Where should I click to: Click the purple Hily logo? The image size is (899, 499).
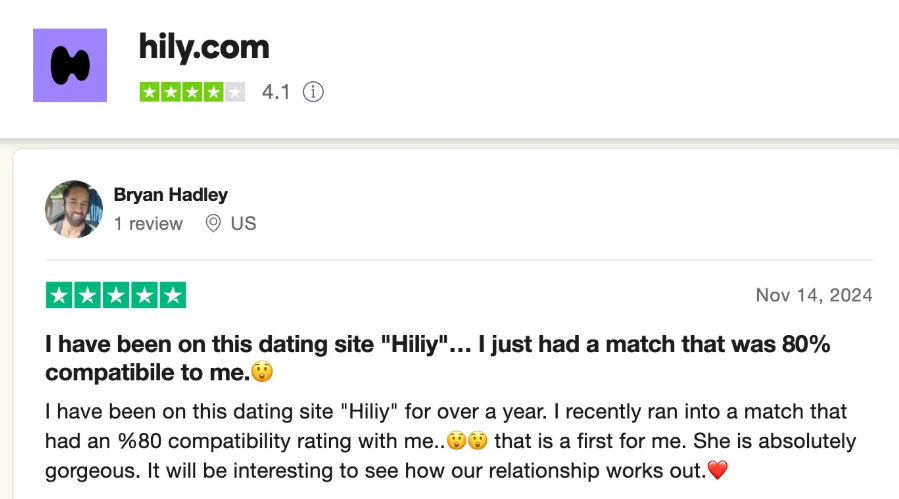[70, 65]
